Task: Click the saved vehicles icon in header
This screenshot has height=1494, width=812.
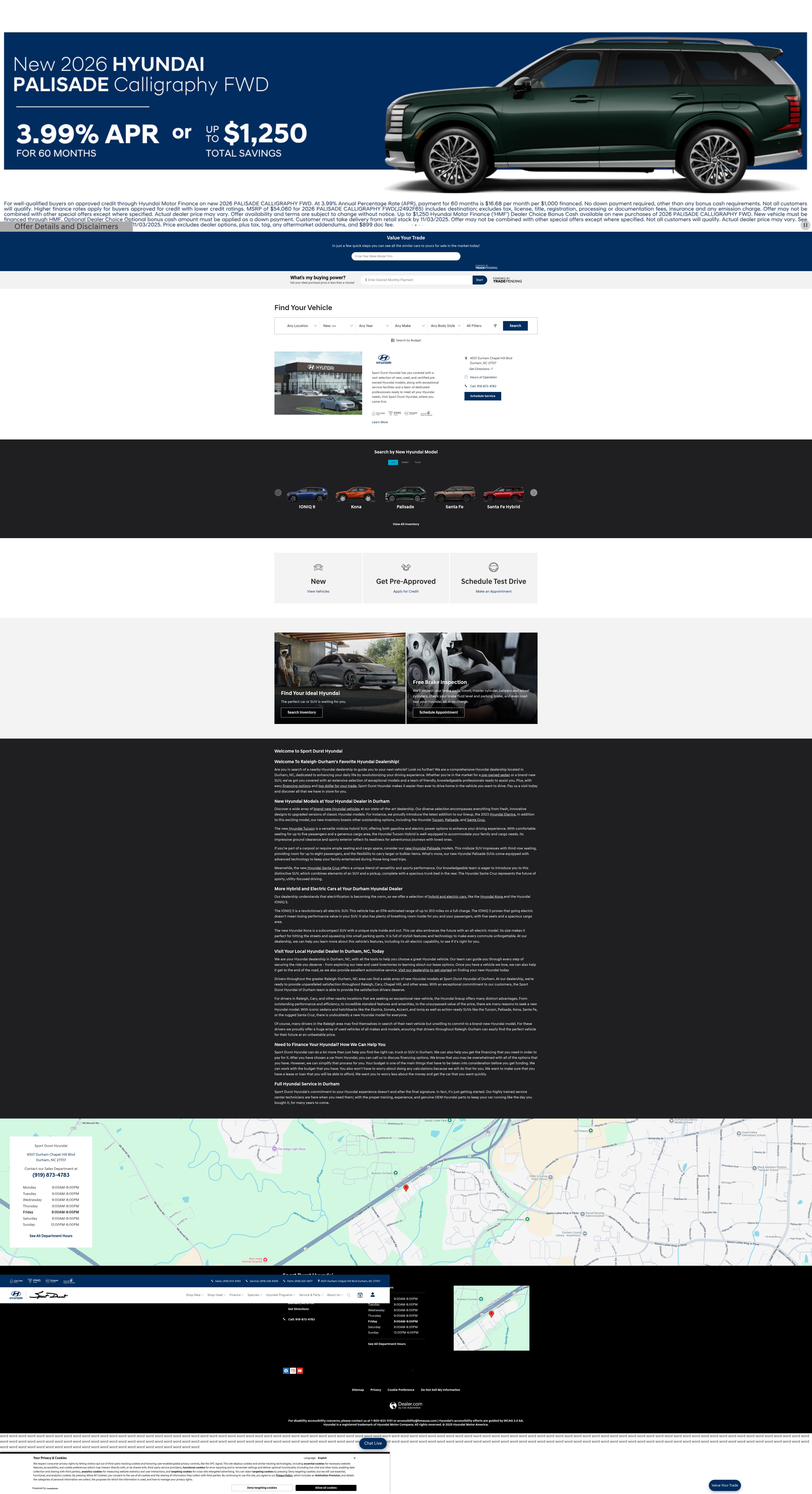Action: [360, 1295]
